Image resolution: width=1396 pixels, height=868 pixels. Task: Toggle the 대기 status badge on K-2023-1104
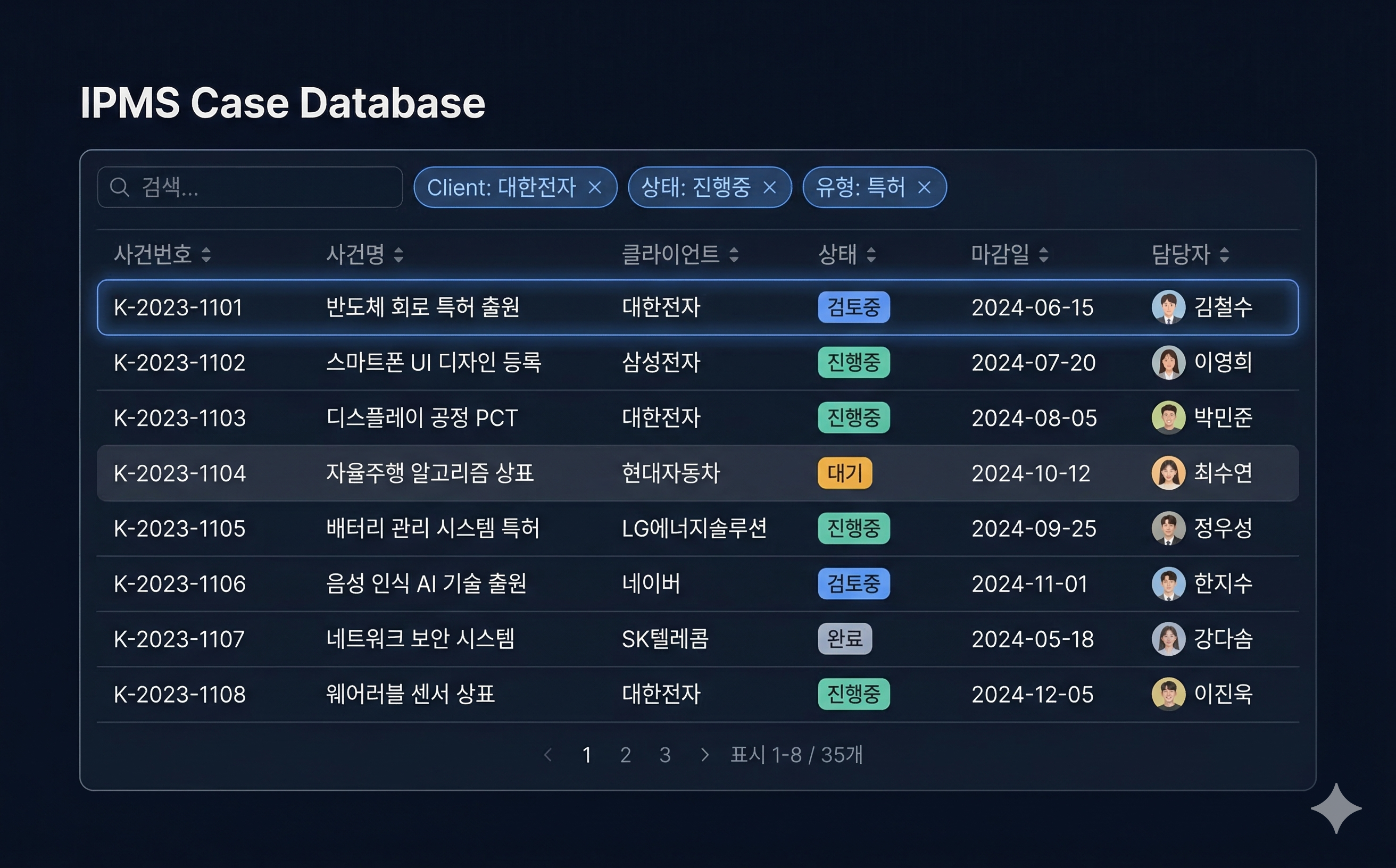(x=844, y=473)
